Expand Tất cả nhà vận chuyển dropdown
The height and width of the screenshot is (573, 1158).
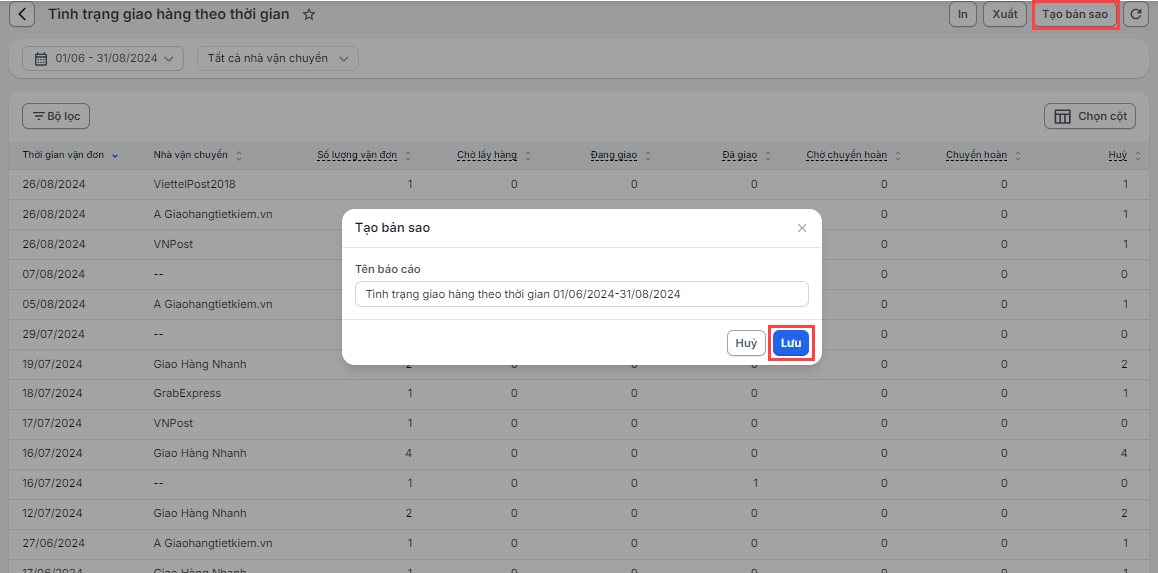coord(277,59)
